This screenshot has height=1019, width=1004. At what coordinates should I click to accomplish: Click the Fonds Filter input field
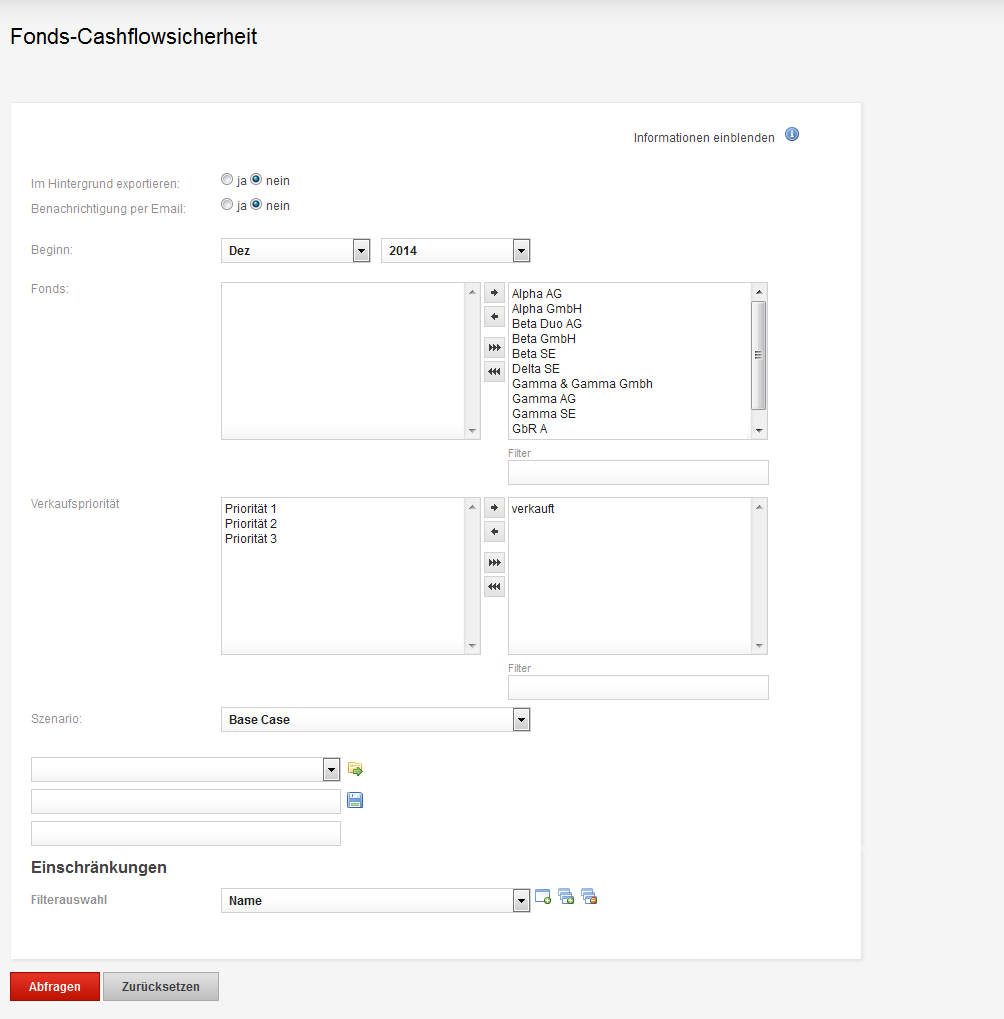[x=638, y=472]
